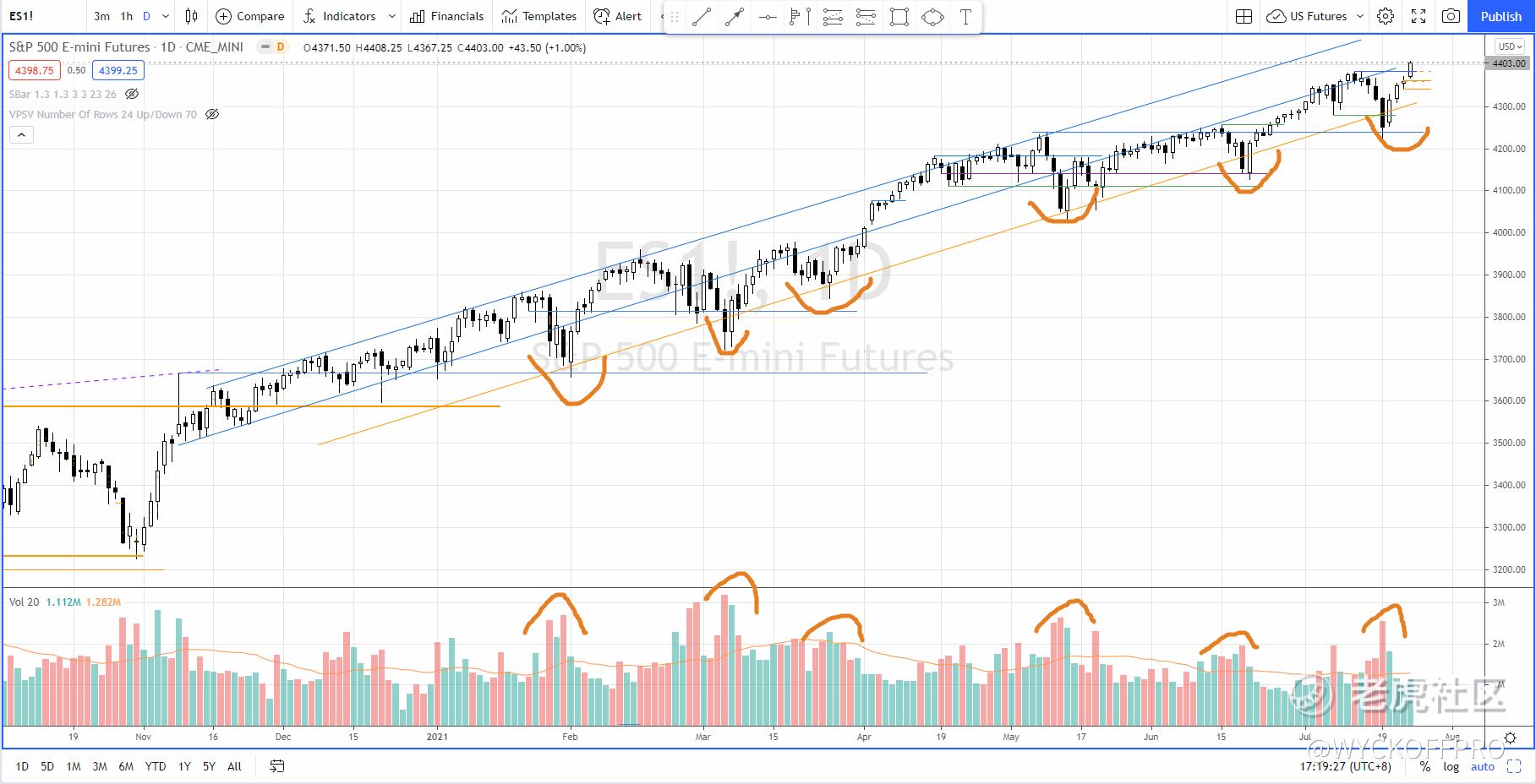Select the trend line drawing tool
Image resolution: width=1536 pixels, height=784 pixels.
[701, 17]
